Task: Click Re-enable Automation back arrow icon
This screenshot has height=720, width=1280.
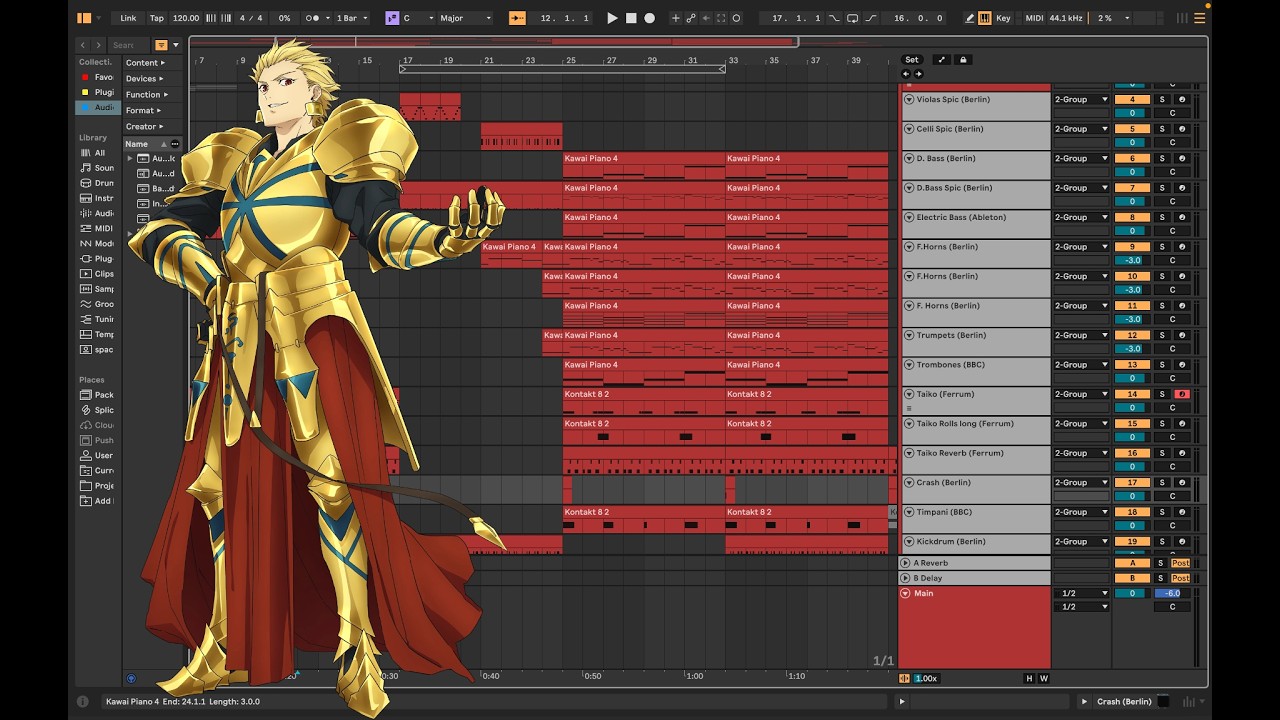Action: tap(706, 18)
